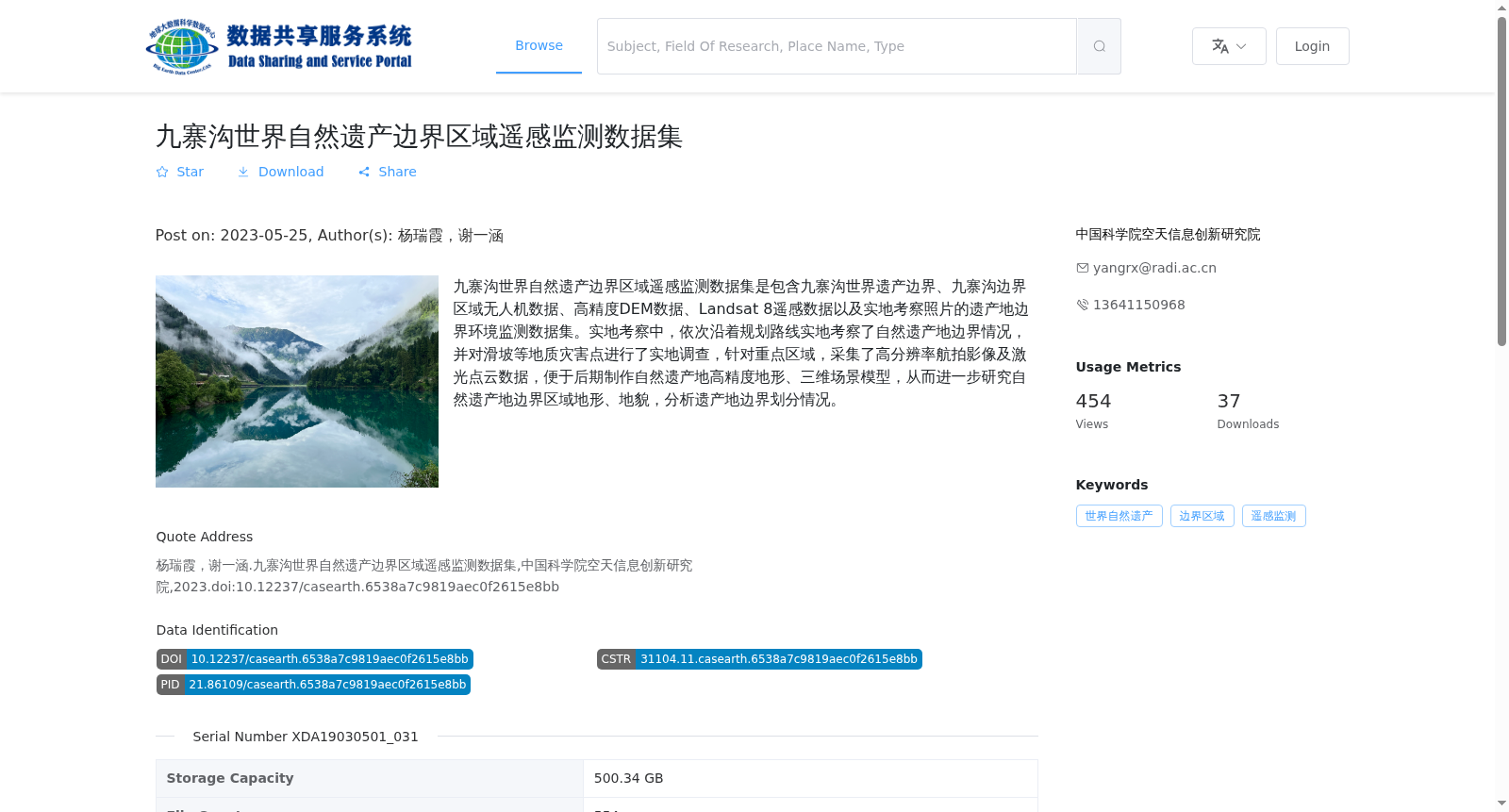Image resolution: width=1509 pixels, height=812 pixels.
Task: Click the yangrx@radi.ac.cn email address
Action: (1154, 268)
